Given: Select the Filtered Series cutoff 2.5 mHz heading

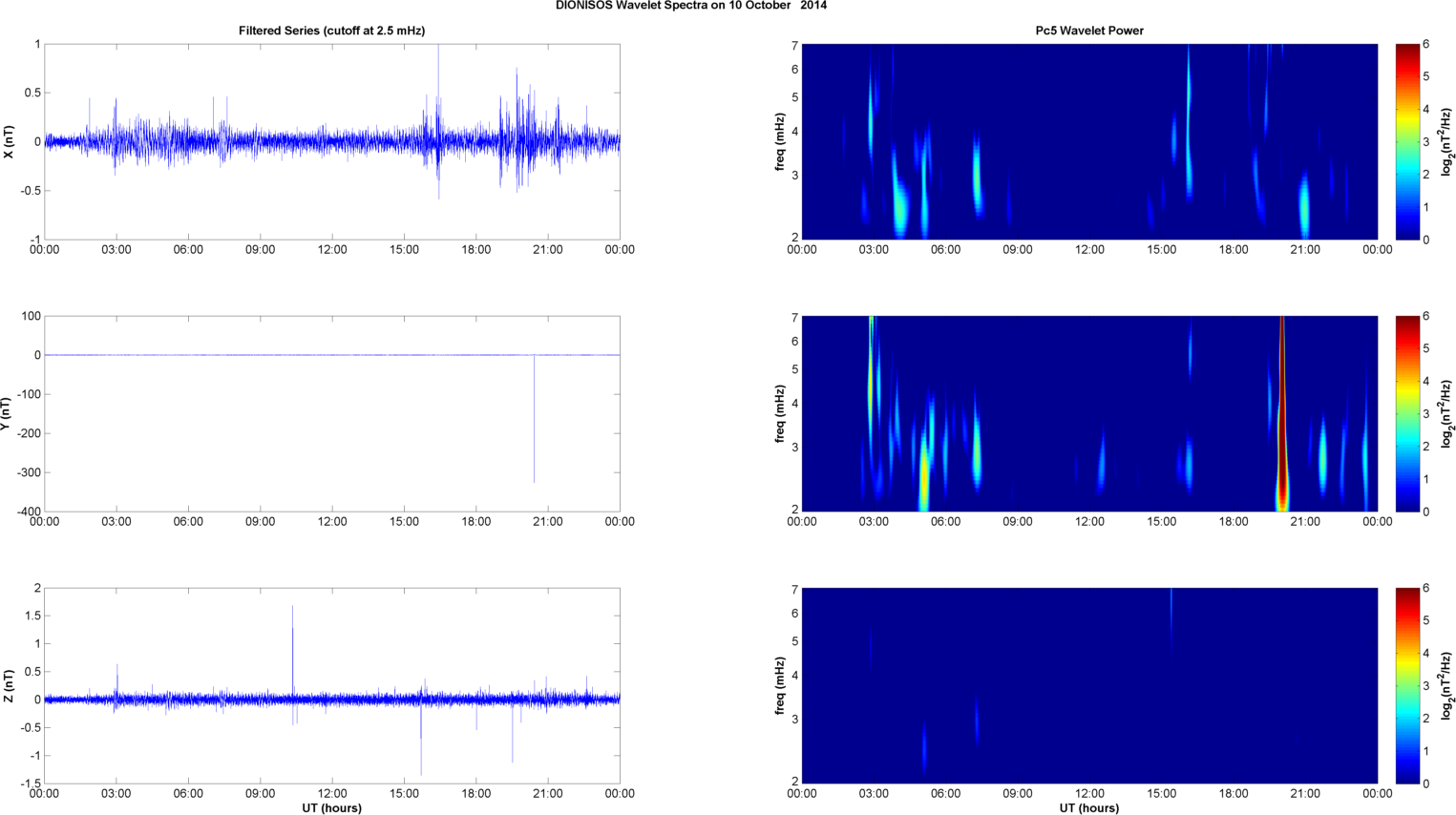Looking at the screenshot, I should tap(331, 31).
